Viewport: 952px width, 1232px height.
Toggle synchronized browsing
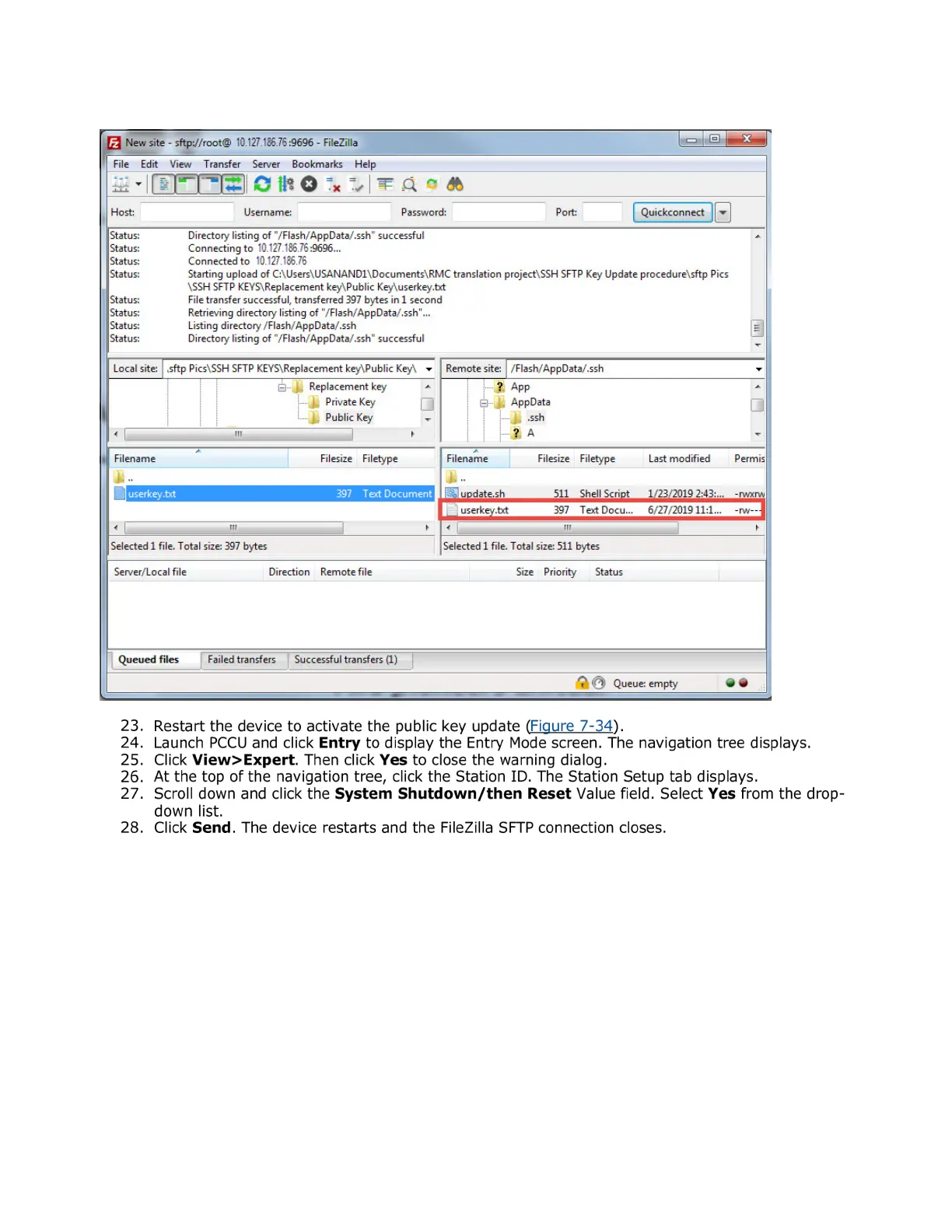[x=432, y=184]
